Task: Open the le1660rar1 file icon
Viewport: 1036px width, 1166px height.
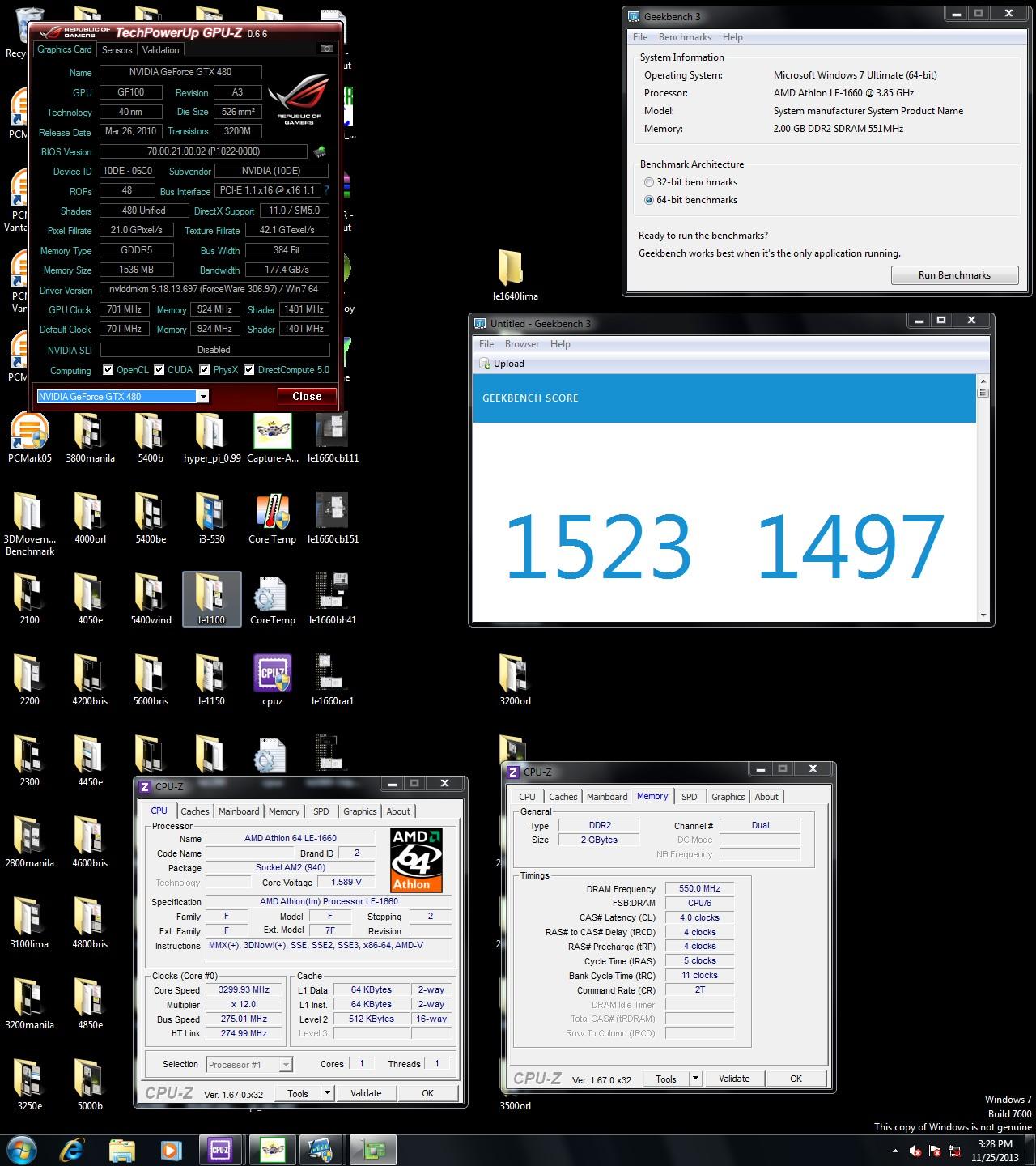Action: point(333,681)
